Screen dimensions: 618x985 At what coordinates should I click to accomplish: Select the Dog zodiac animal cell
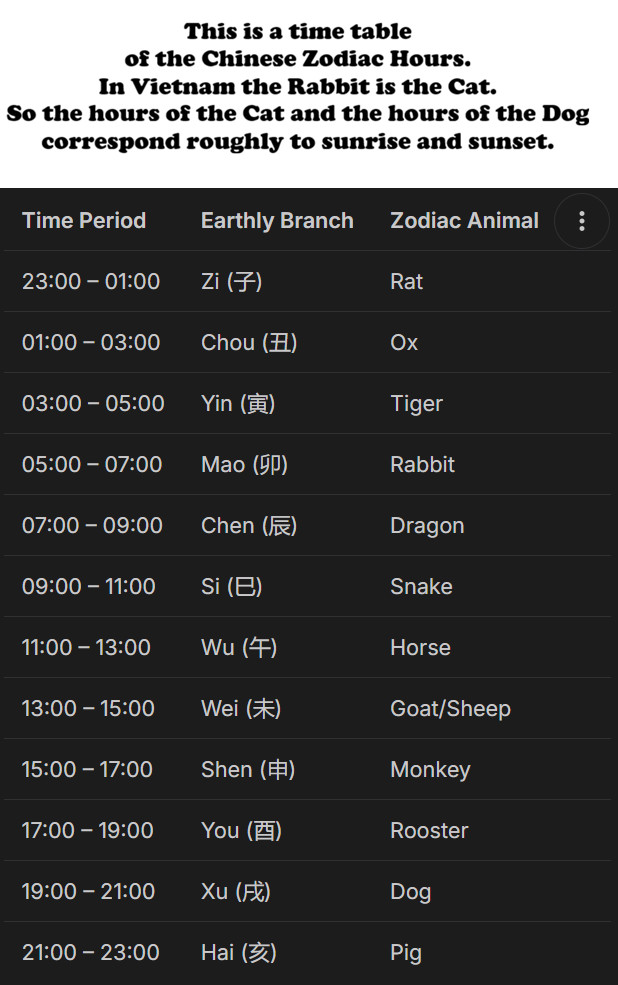(411, 892)
